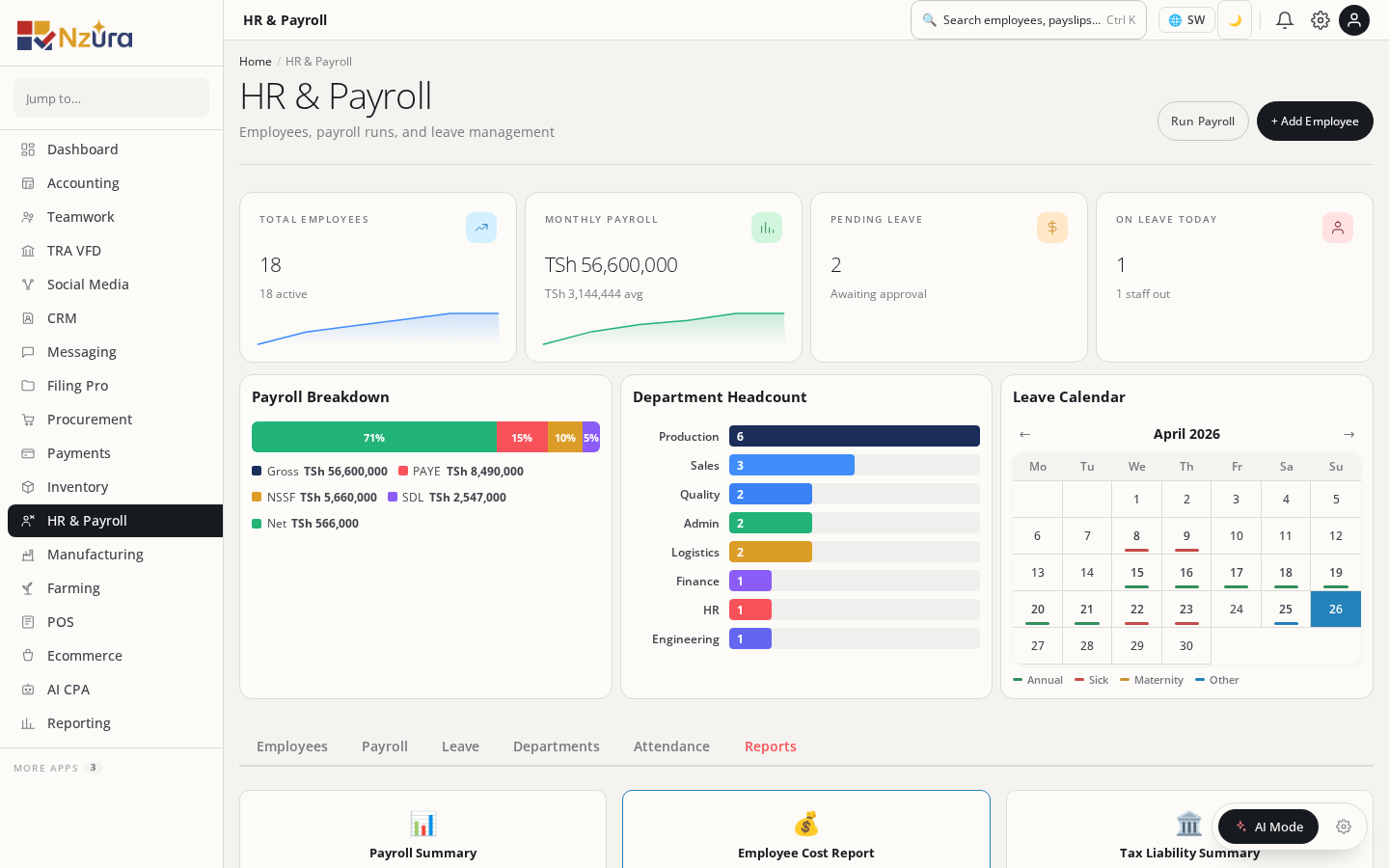Click the Sales headcount bar
1389x868 pixels.
[x=792, y=465]
